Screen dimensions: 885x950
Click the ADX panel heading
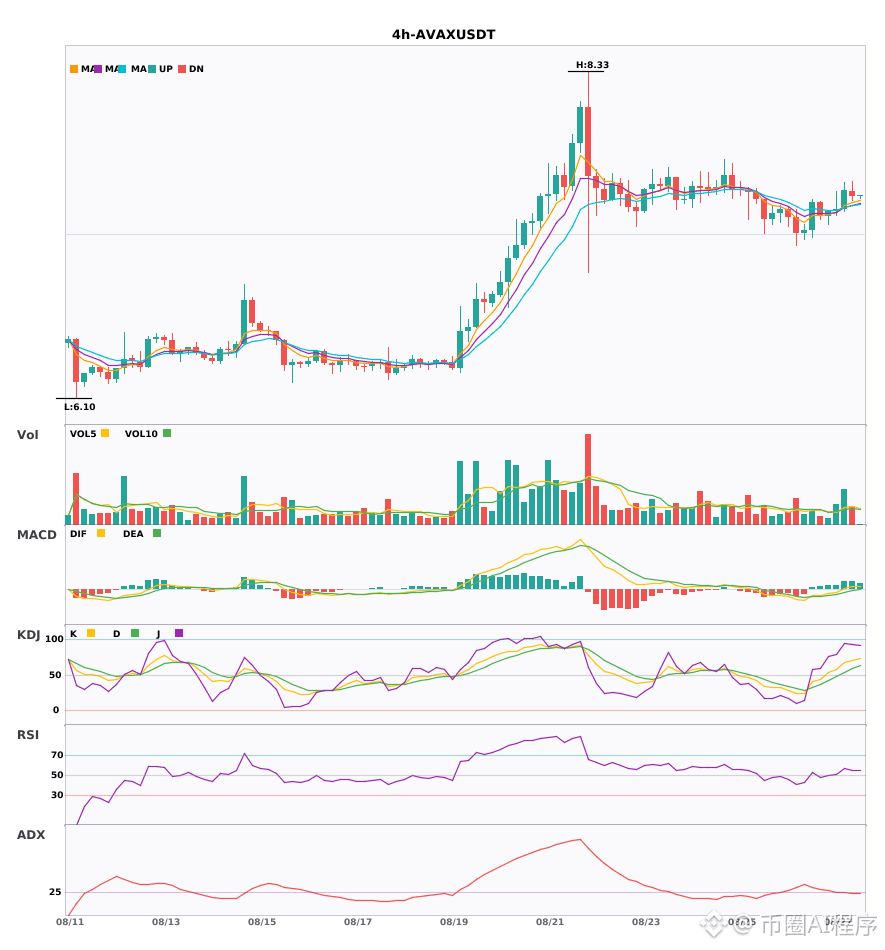pos(31,835)
